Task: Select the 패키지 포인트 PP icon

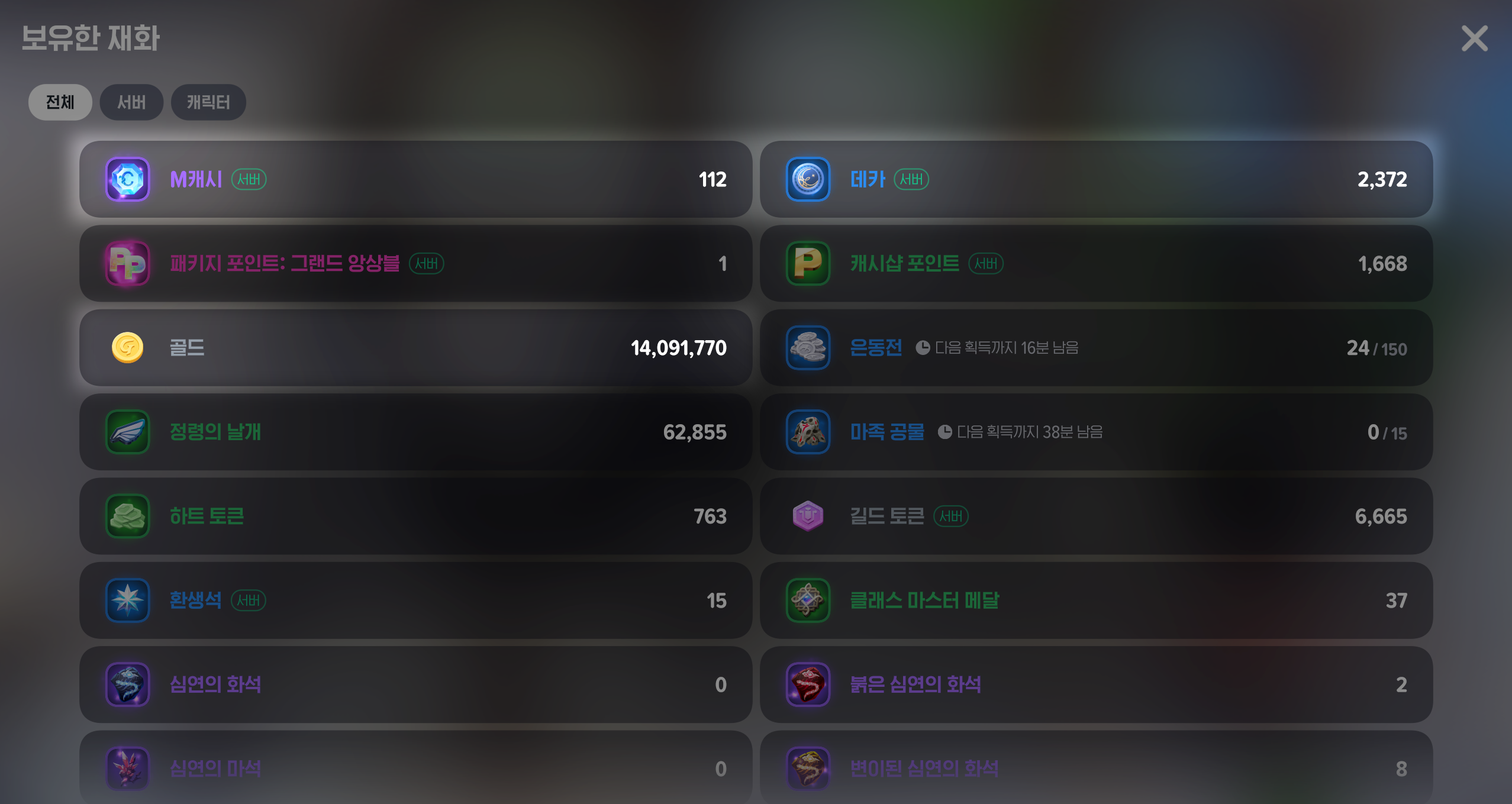Action: pos(128,263)
